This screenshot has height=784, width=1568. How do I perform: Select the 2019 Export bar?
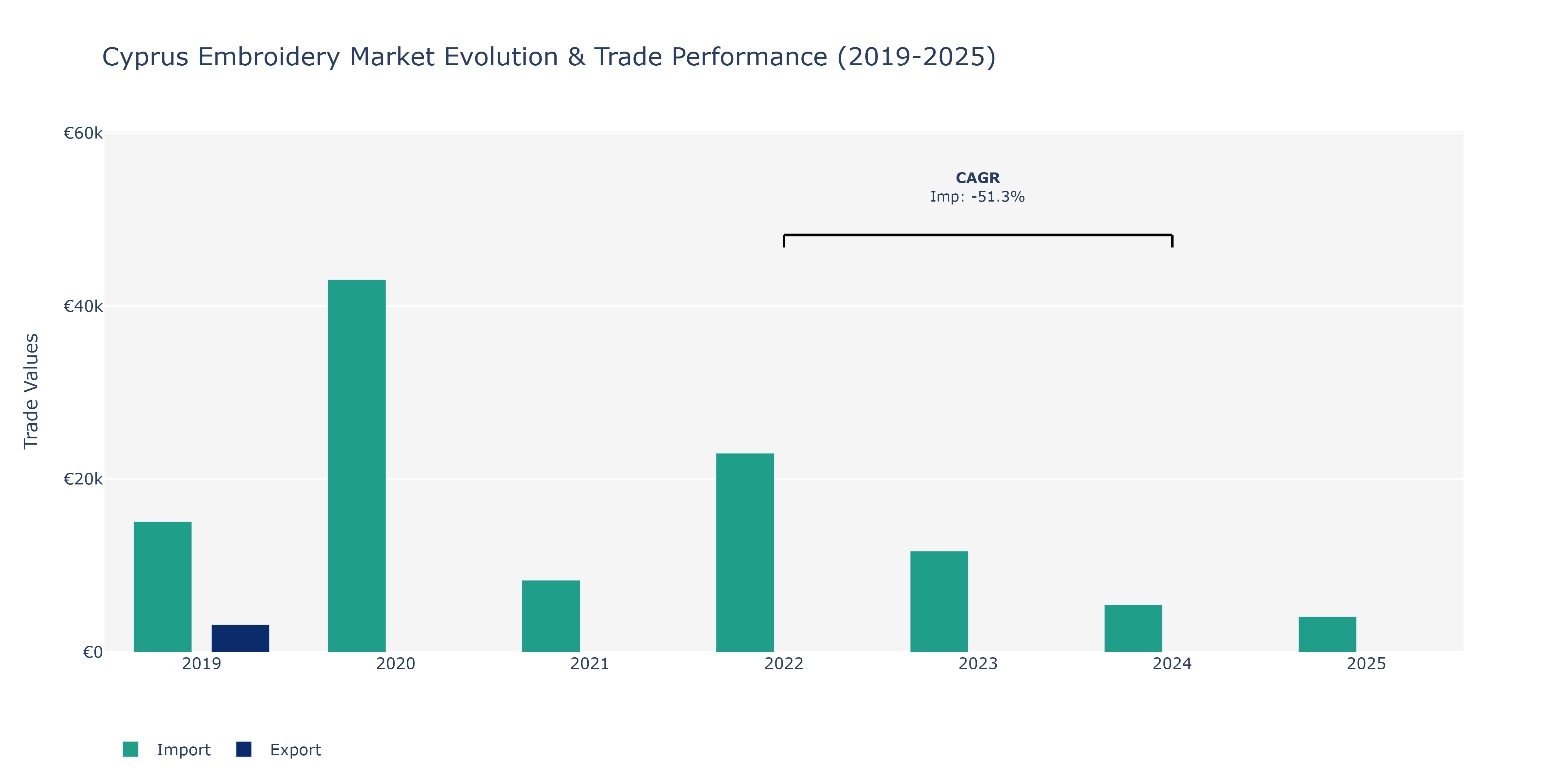click(240, 639)
